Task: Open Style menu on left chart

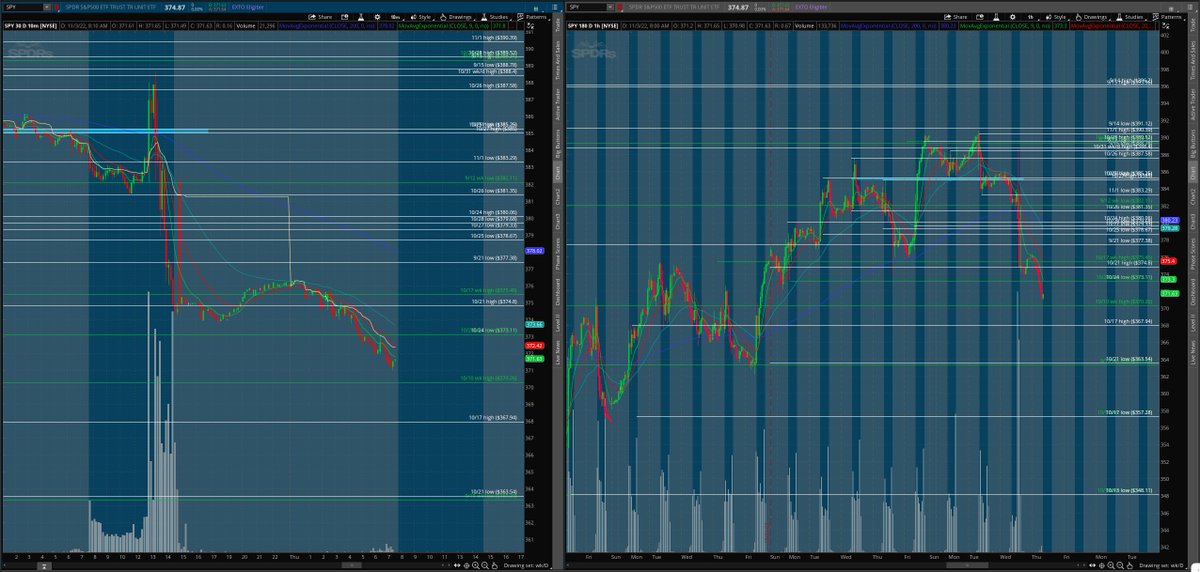Action: pos(421,17)
